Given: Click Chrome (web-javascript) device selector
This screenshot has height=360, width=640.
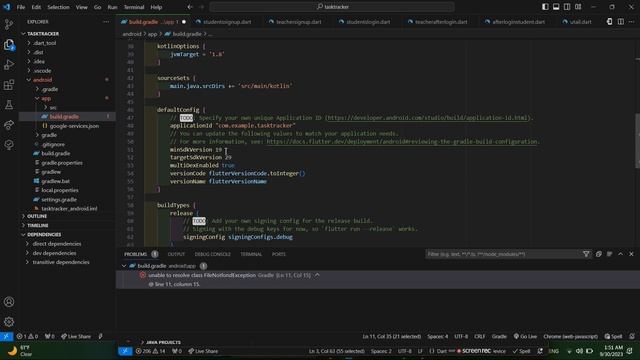Looking at the screenshot, I should [x=571, y=336].
